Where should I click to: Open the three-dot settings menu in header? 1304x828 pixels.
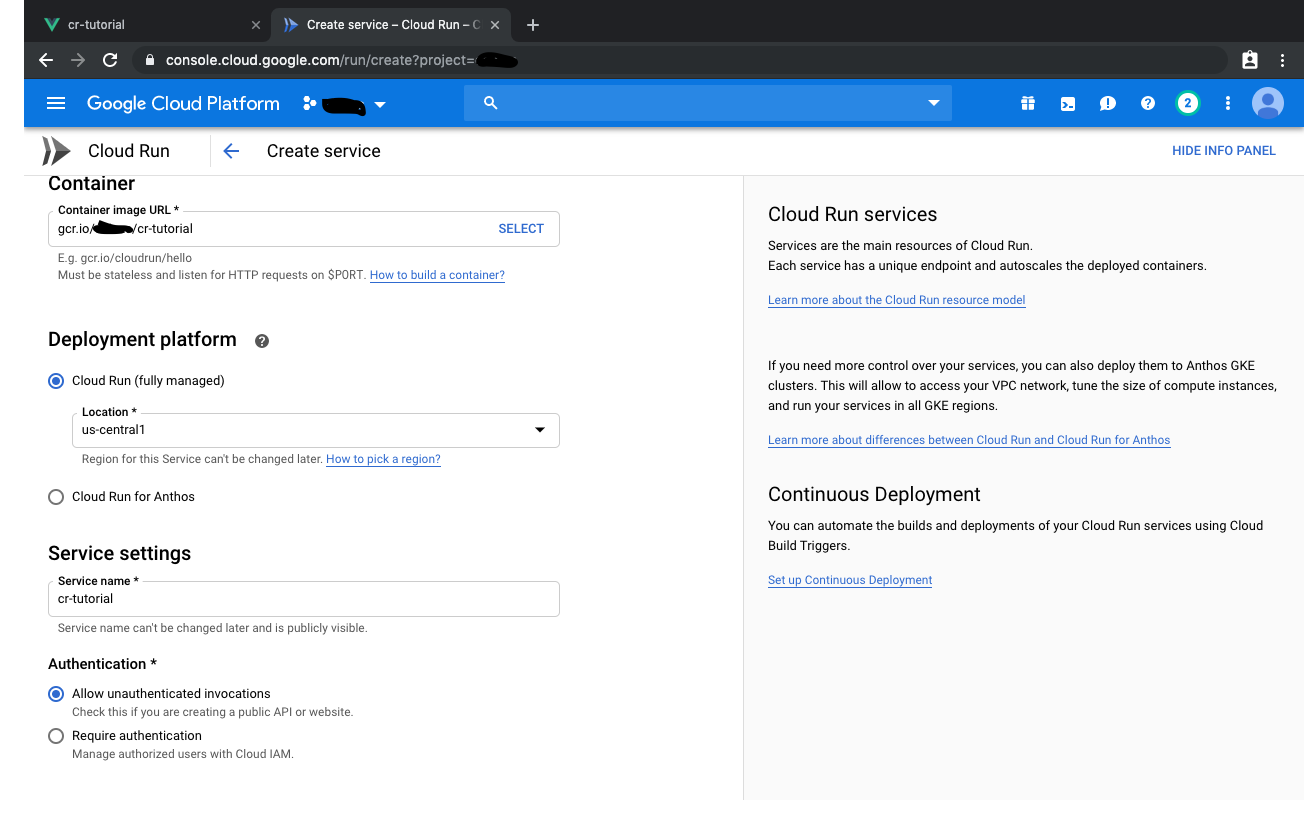[x=1228, y=103]
